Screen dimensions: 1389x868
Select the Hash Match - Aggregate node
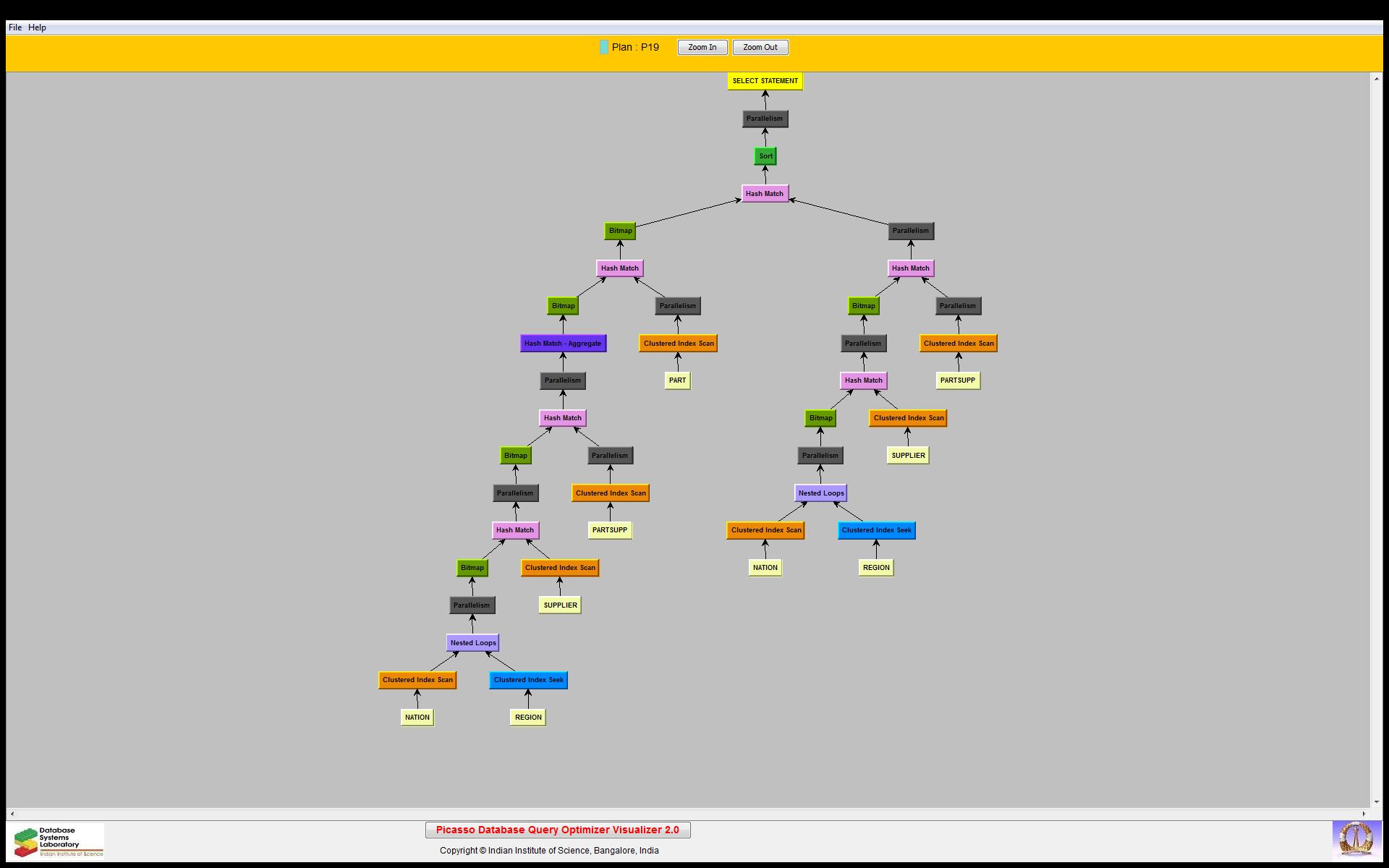click(x=562, y=344)
